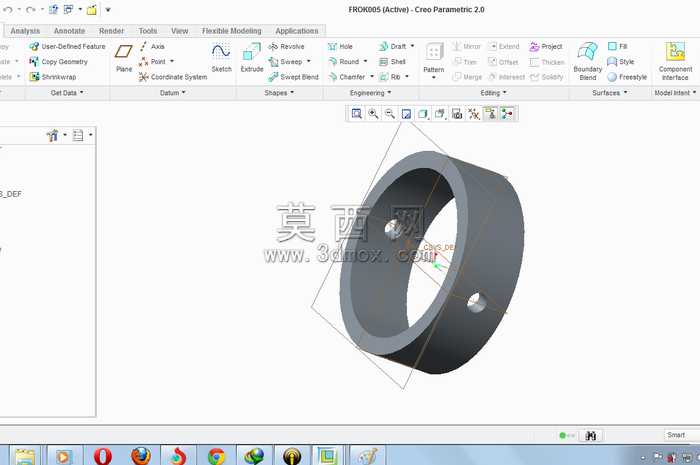Open saved view orientations icon

(x=440, y=114)
